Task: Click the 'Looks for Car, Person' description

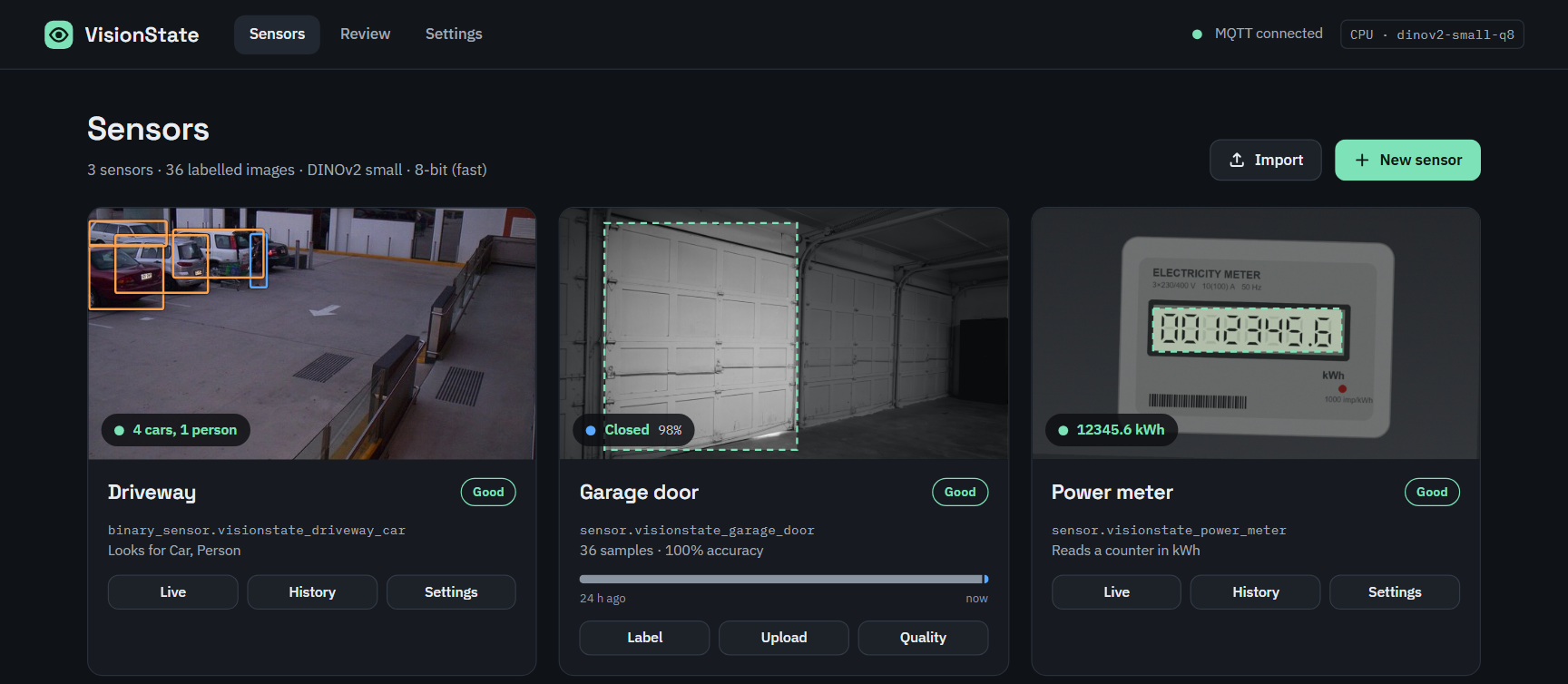Action: (x=174, y=551)
